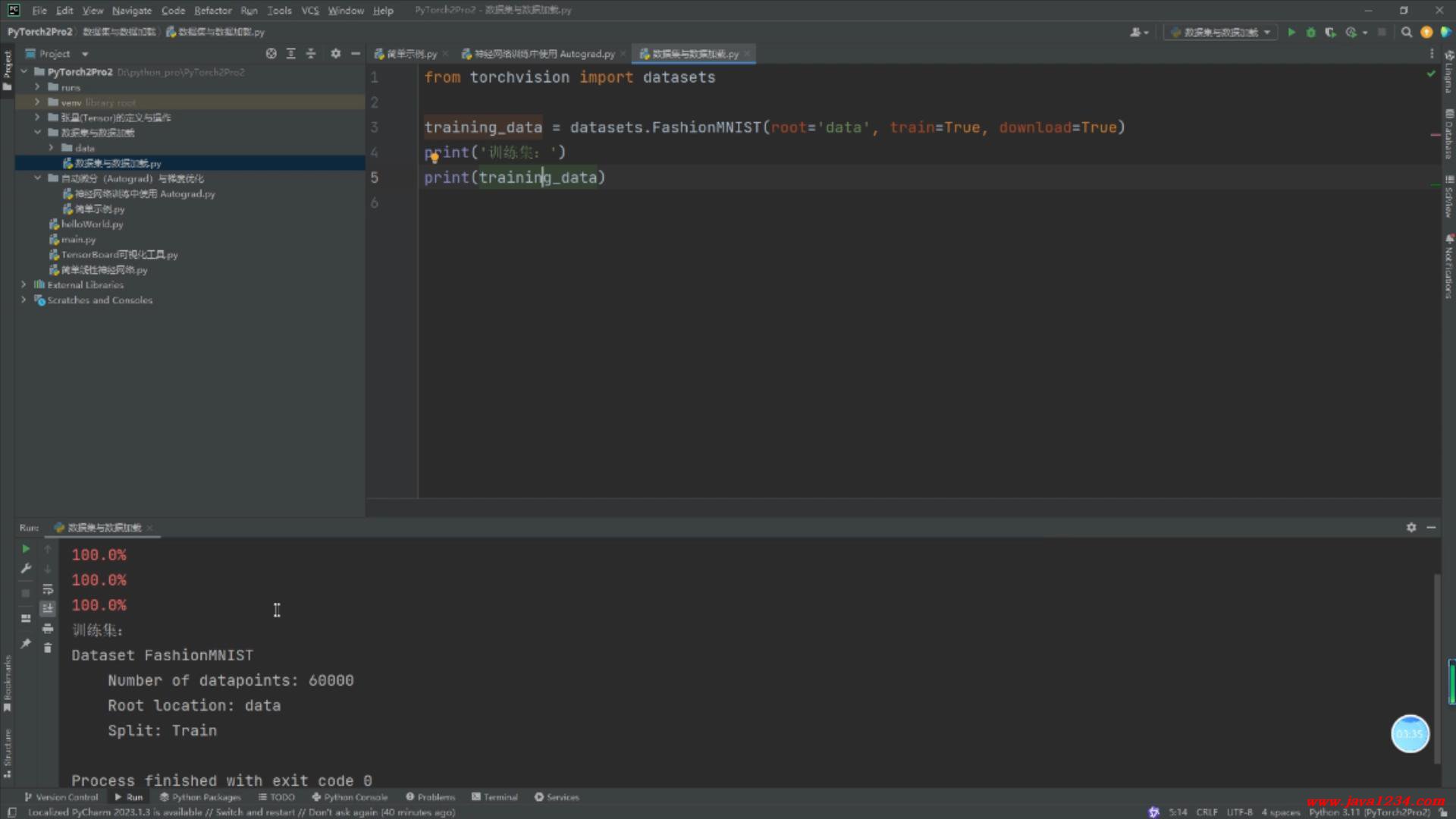
Task: Switch to 简单示例.py editor tab
Action: (x=410, y=54)
